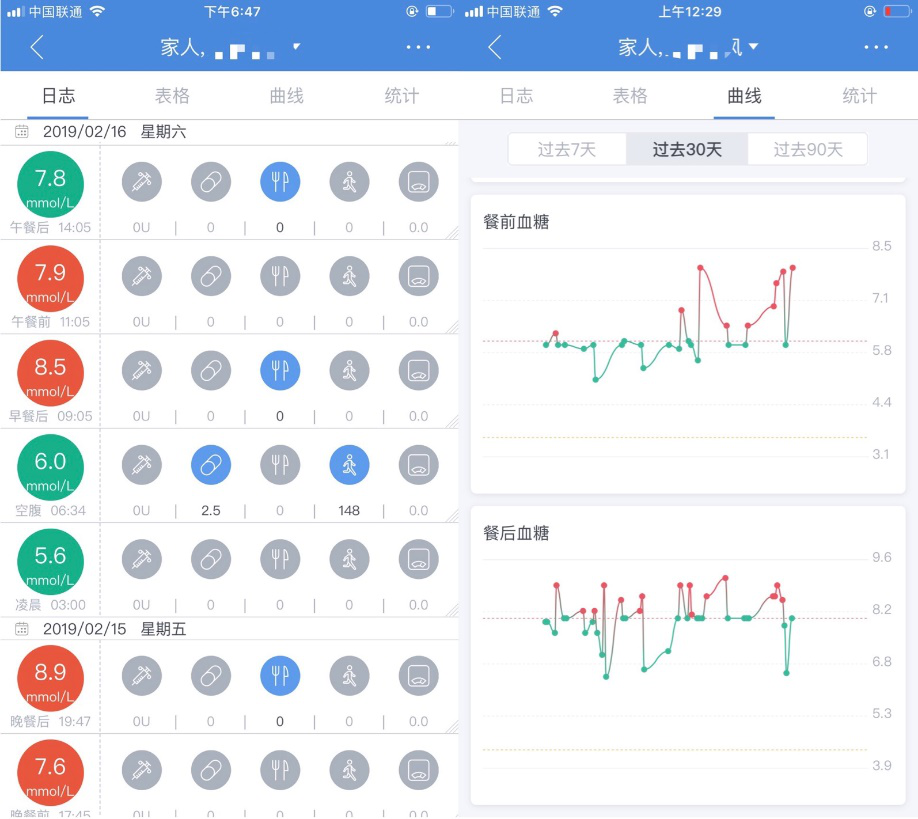Select the 8.5 mmol/L glucose reading circle
The image size is (918, 819).
pos(51,370)
